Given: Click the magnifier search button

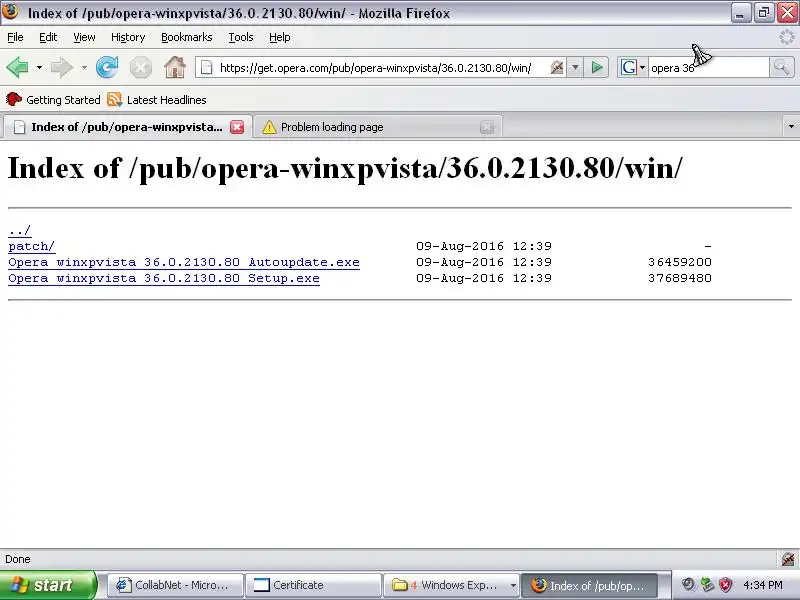Looking at the screenshot, I should pyautogui.click(x=781, y=67).
